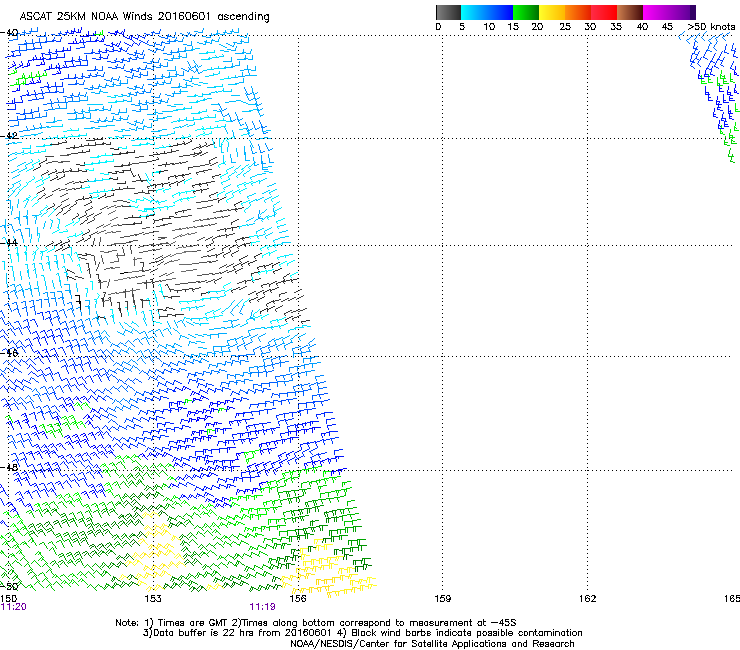Click the legend value '25'
This screenshot has width=740, height=650.
pos(565,27)
